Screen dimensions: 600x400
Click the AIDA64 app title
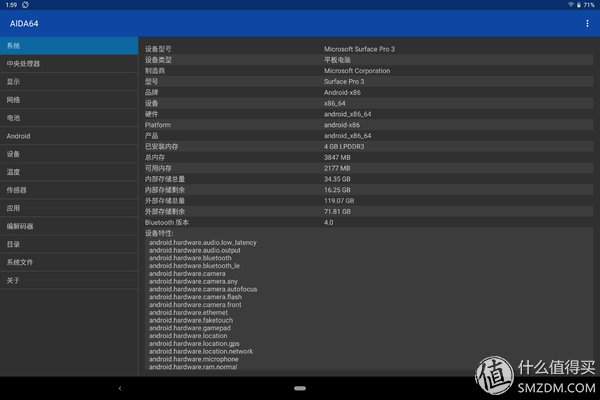24,23
